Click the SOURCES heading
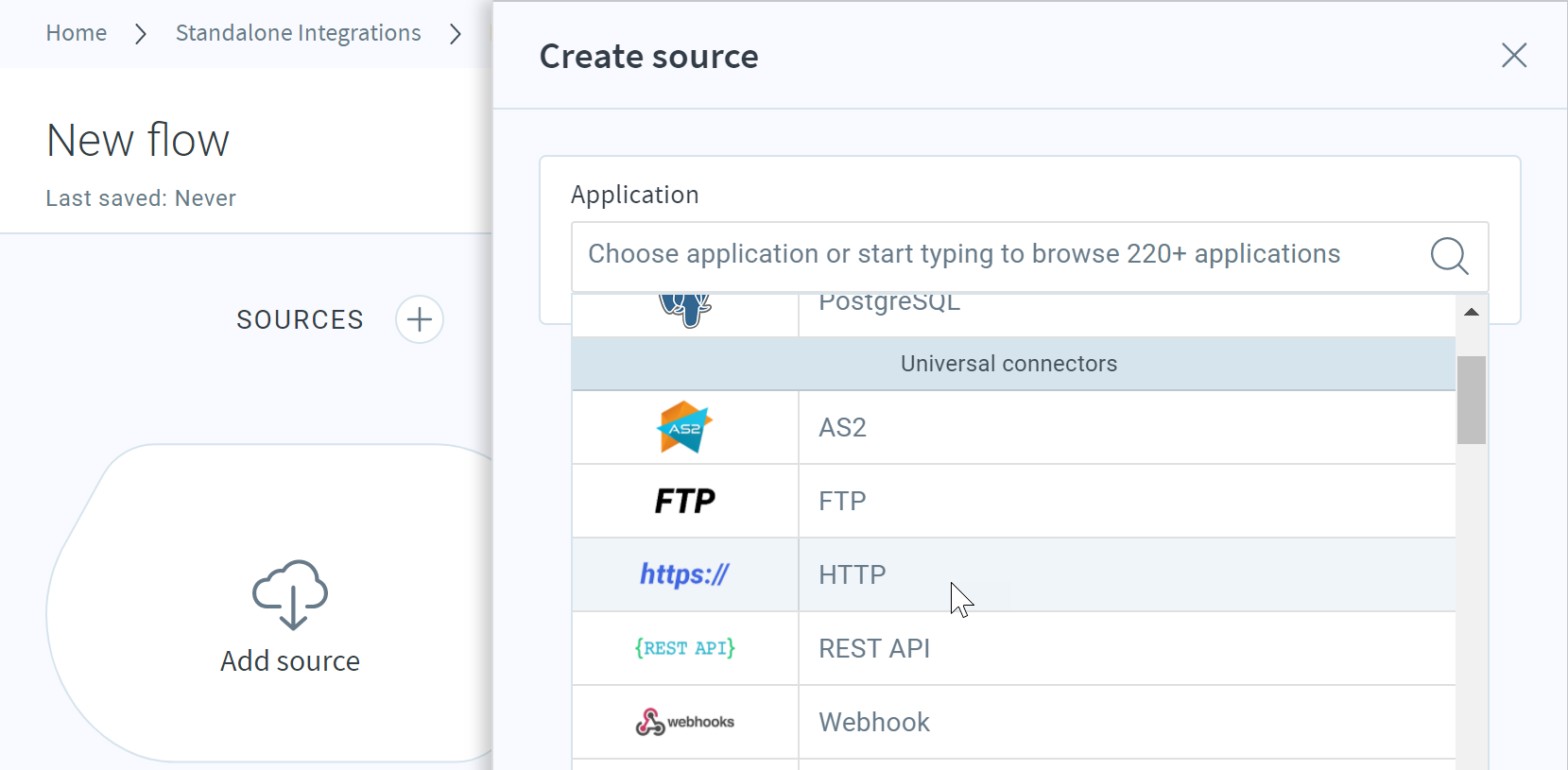This screenshot has width=1568, height=770. pyautogui.click(x=300, y=319)
